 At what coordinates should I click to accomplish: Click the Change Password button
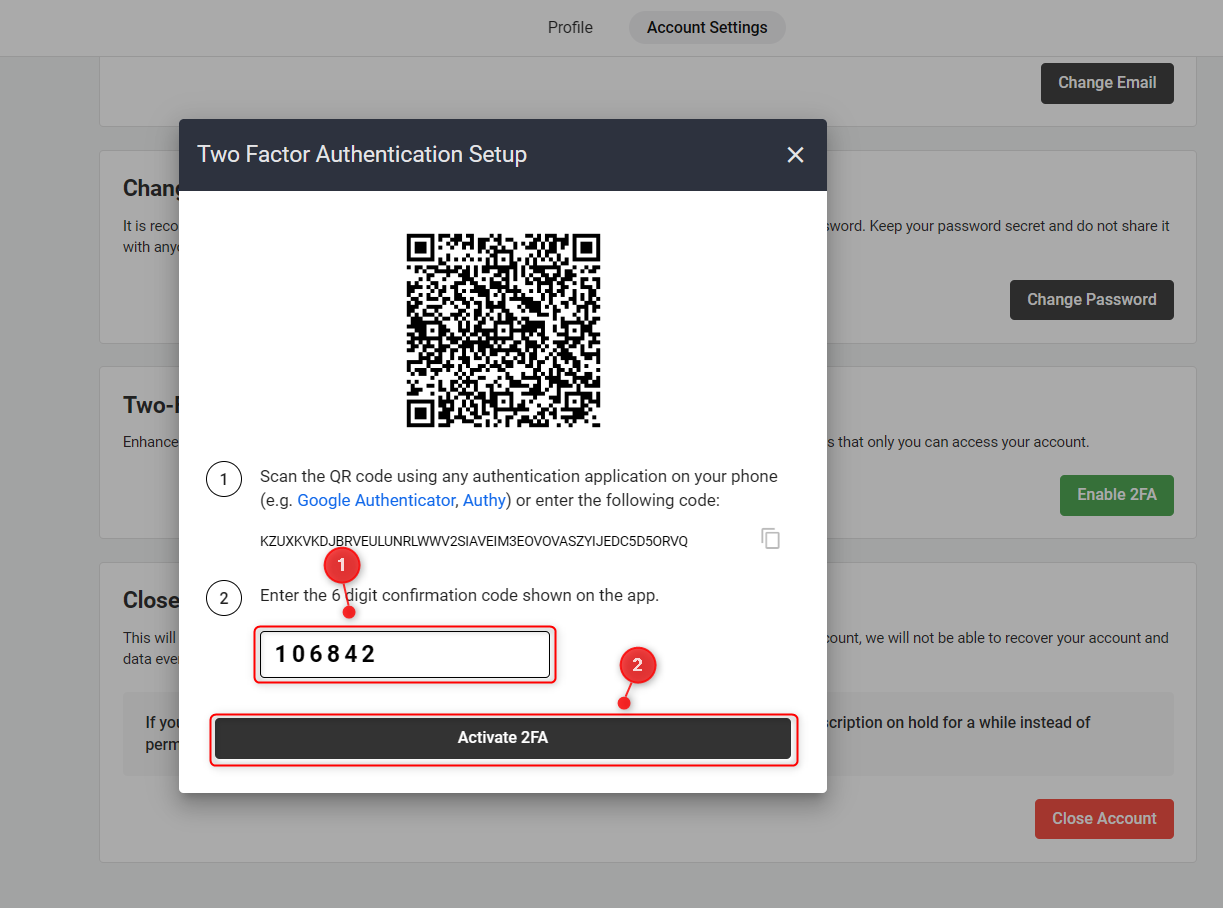click(x=1092, y=300)
